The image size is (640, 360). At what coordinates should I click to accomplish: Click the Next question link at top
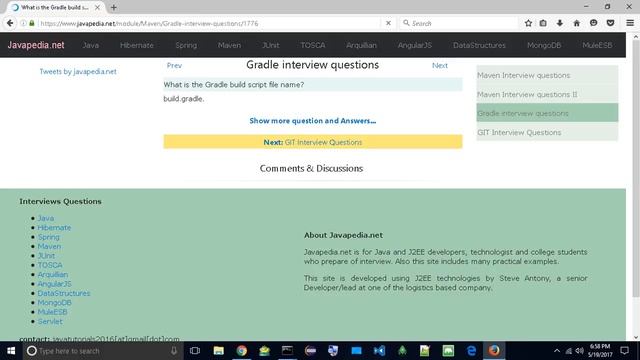[x=440, y=65]
